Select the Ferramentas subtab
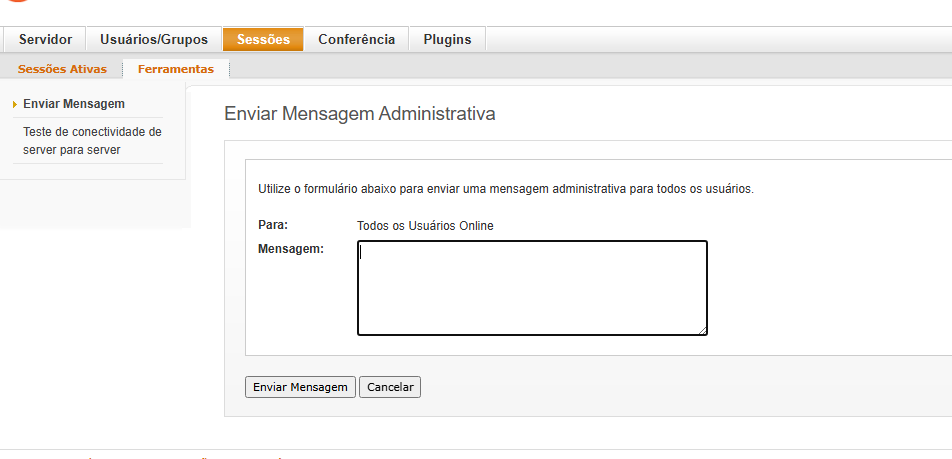 coord(176,69)
